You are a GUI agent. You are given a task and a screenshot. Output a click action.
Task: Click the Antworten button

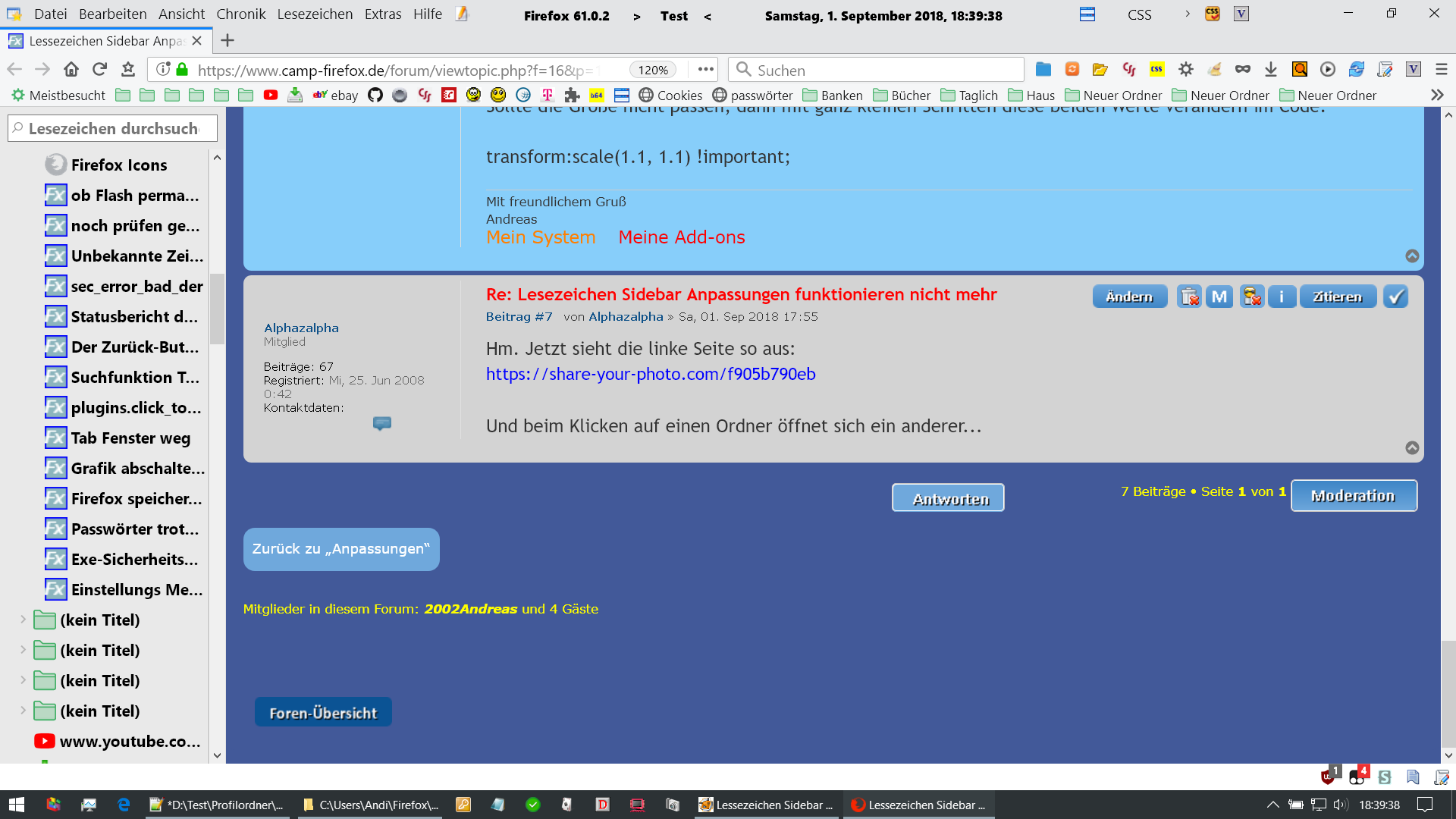click(948, 498)
